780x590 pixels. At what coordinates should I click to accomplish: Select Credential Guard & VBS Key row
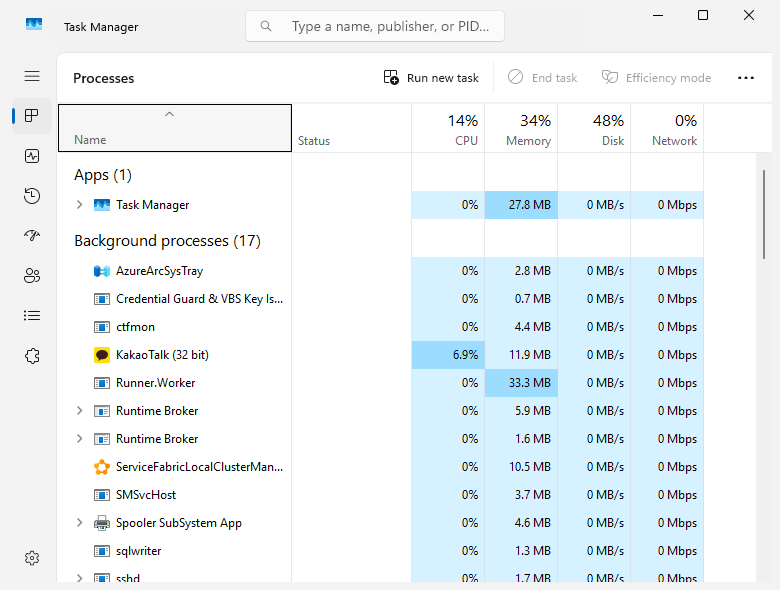[381, 299]
